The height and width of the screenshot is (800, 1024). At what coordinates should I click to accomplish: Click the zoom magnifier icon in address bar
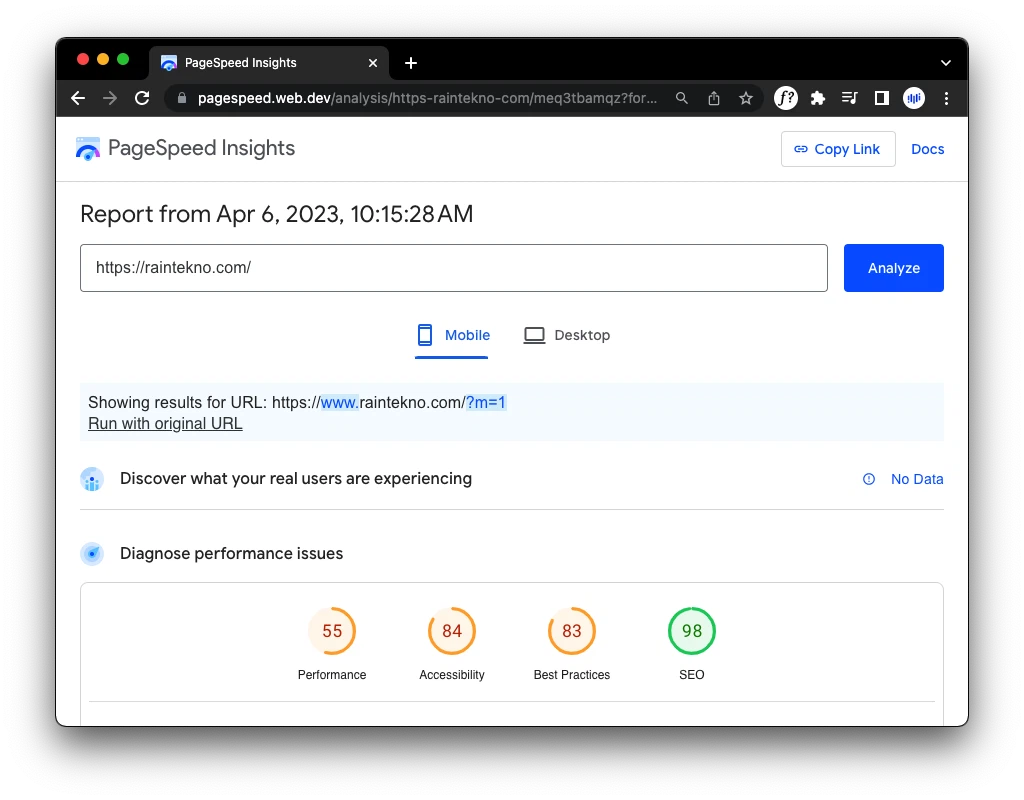coord(682,98)
